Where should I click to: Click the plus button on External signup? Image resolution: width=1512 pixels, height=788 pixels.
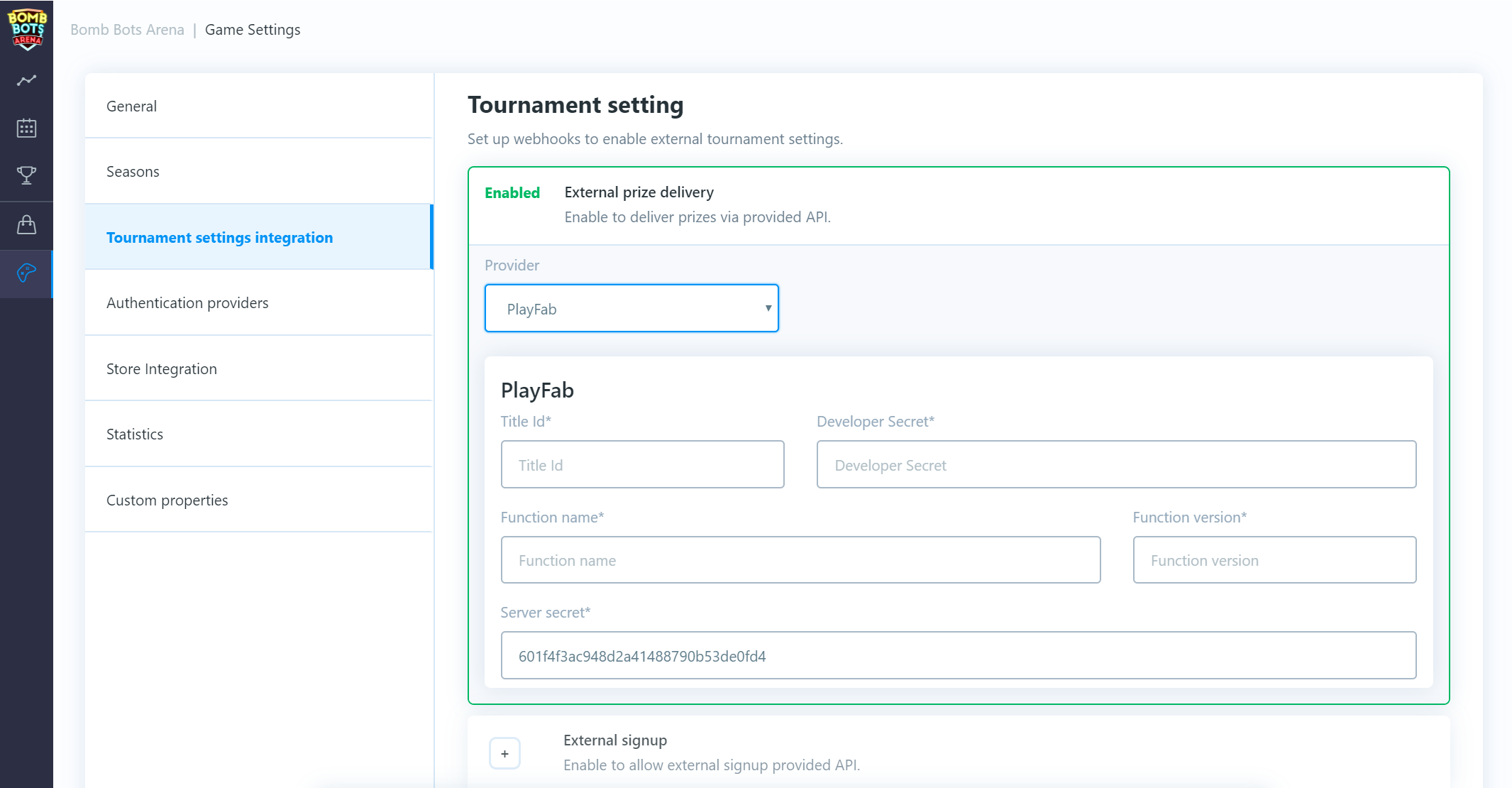point(504,753)
